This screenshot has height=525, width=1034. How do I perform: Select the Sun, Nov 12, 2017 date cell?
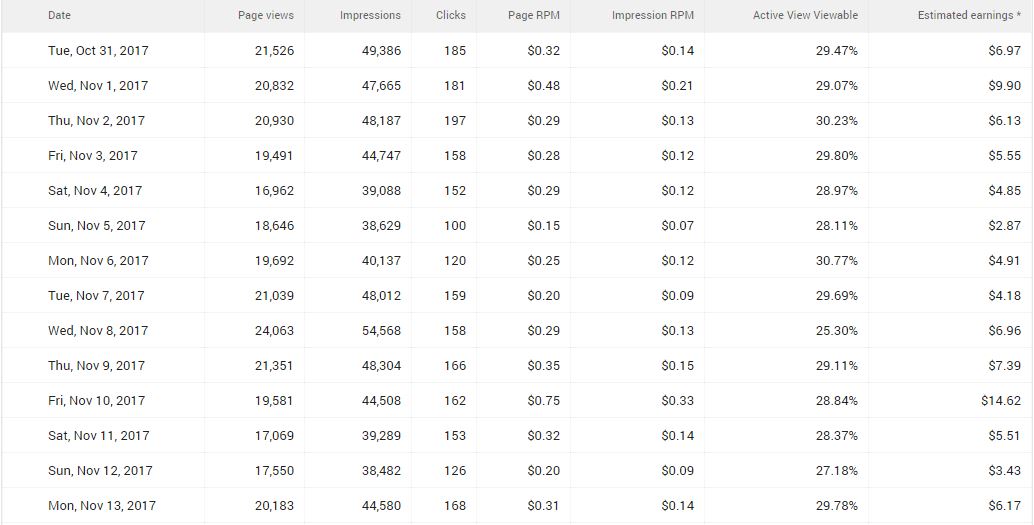(x=100, y=470)
